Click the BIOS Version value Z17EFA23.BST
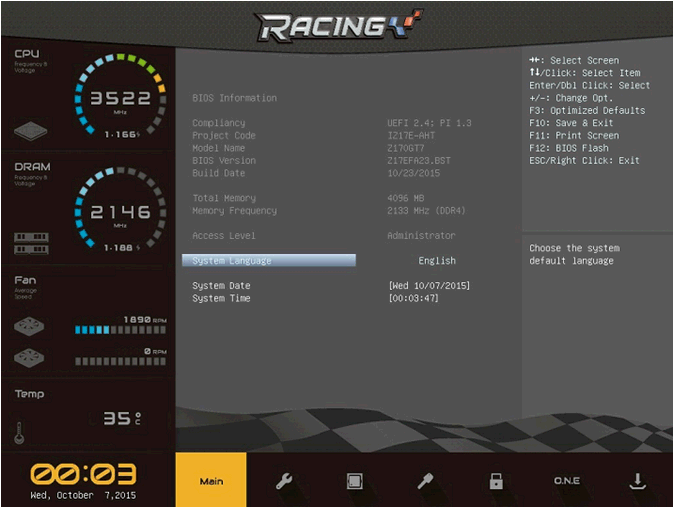Screen dimensions: 674x508 point(419,160)
